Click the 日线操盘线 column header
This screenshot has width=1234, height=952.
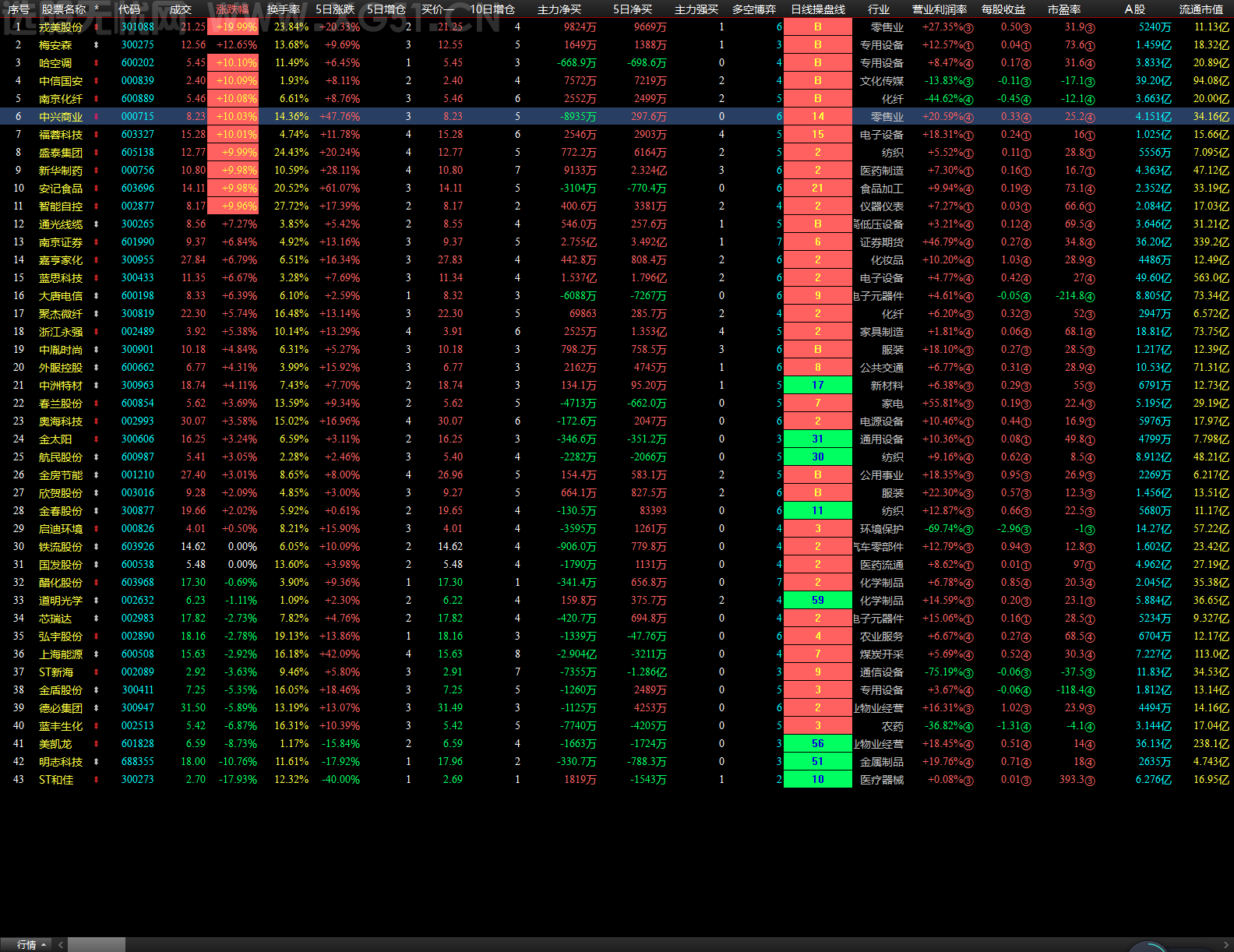click(818, 9)
